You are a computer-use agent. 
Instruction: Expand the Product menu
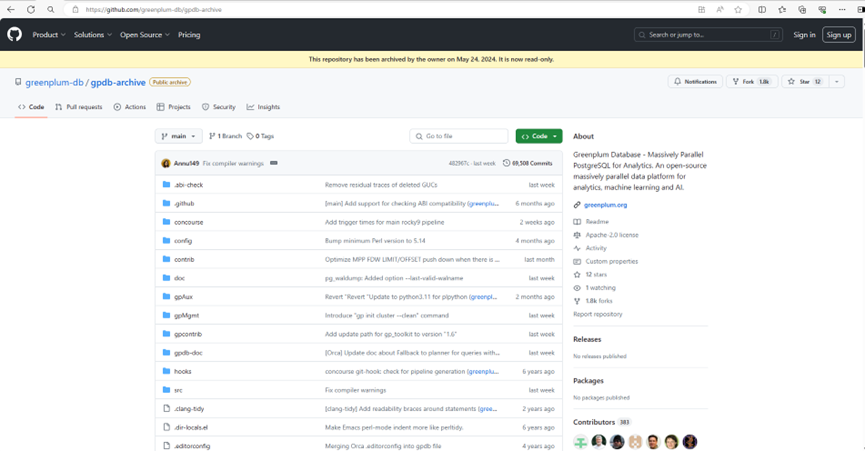click(49, 35)
